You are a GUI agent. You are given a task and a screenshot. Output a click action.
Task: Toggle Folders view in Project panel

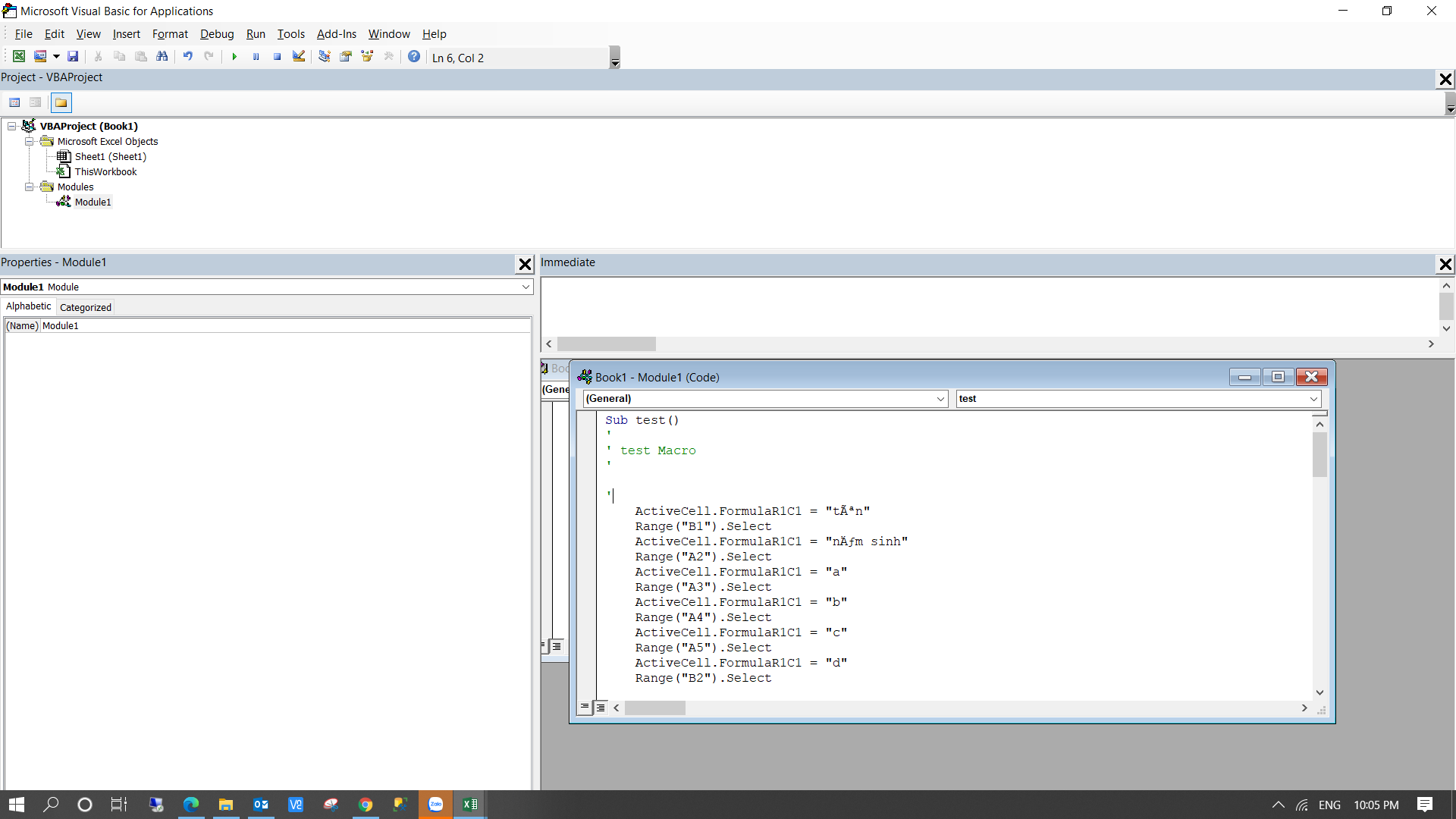click(x=61, y=102)
